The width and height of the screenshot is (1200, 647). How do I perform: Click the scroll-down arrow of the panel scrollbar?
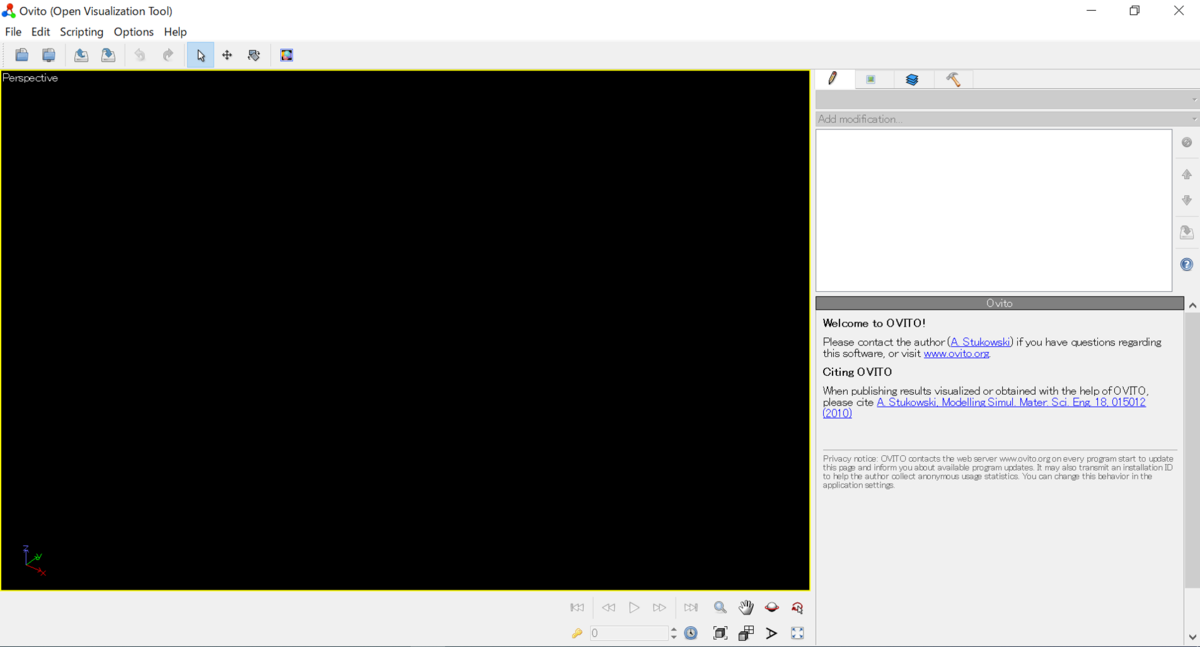coord(1192,637)
